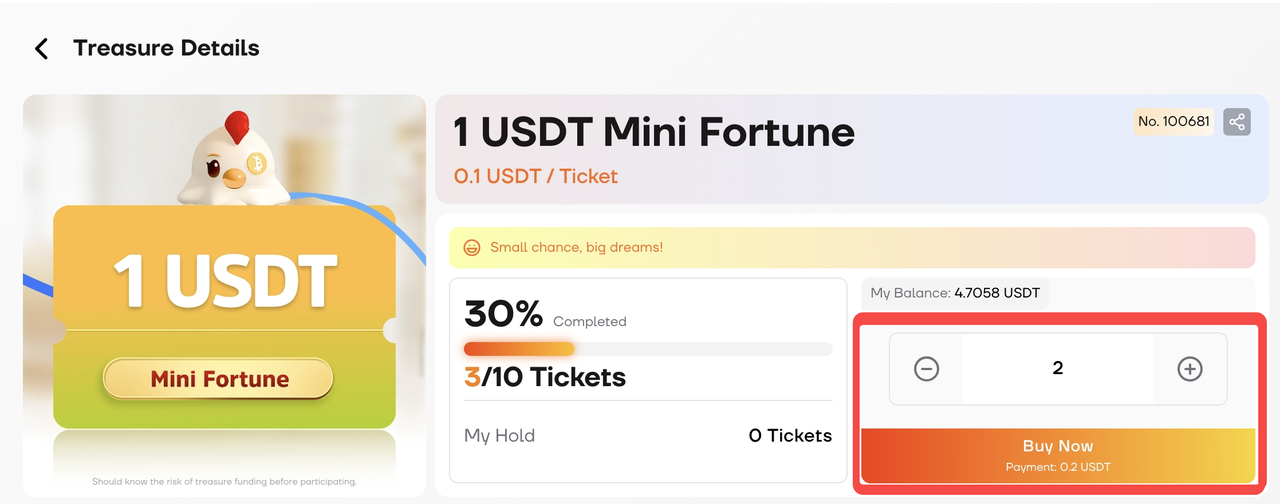Go back using the left arrow
Viewport: 1280px width, 504px height.
tap(41, 48)
